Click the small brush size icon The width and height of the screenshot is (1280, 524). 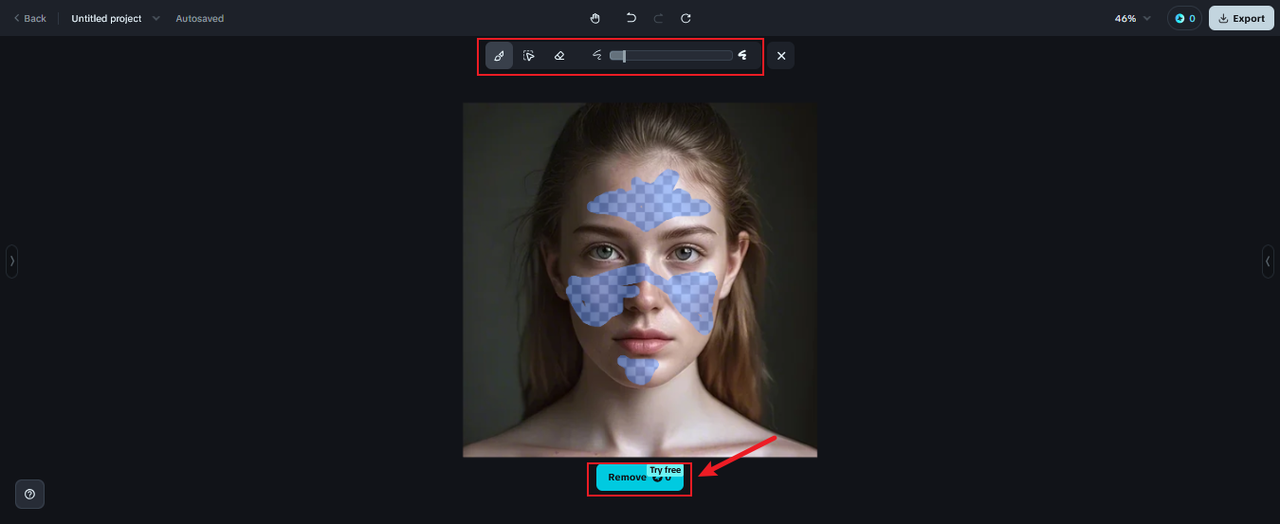coord(597,55)
